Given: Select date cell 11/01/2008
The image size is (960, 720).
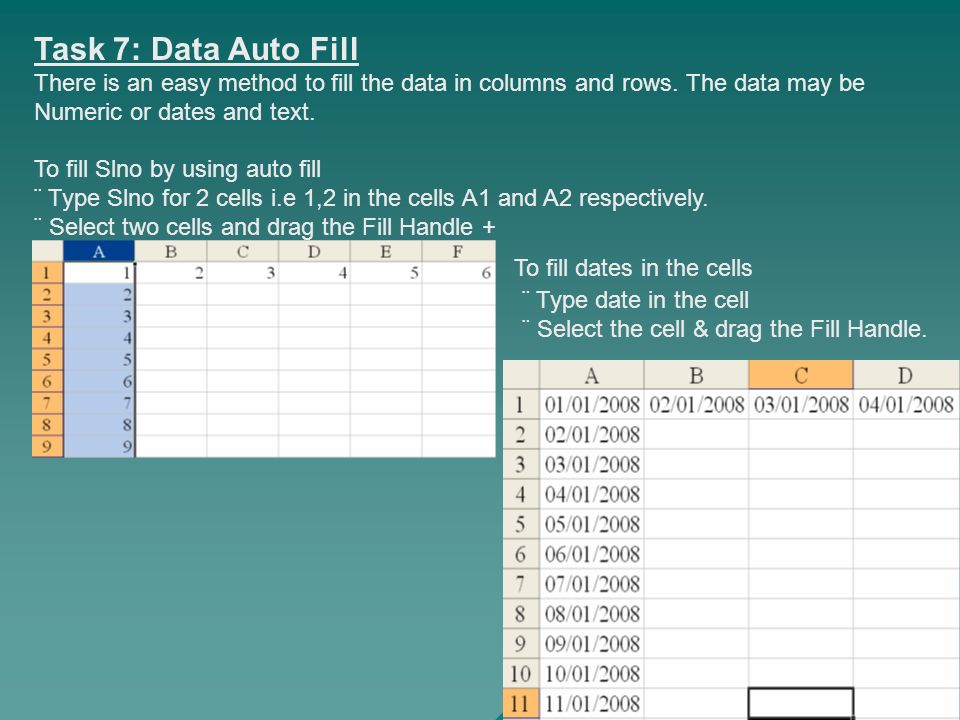Looking at the screenshot, I should (591, 703).
